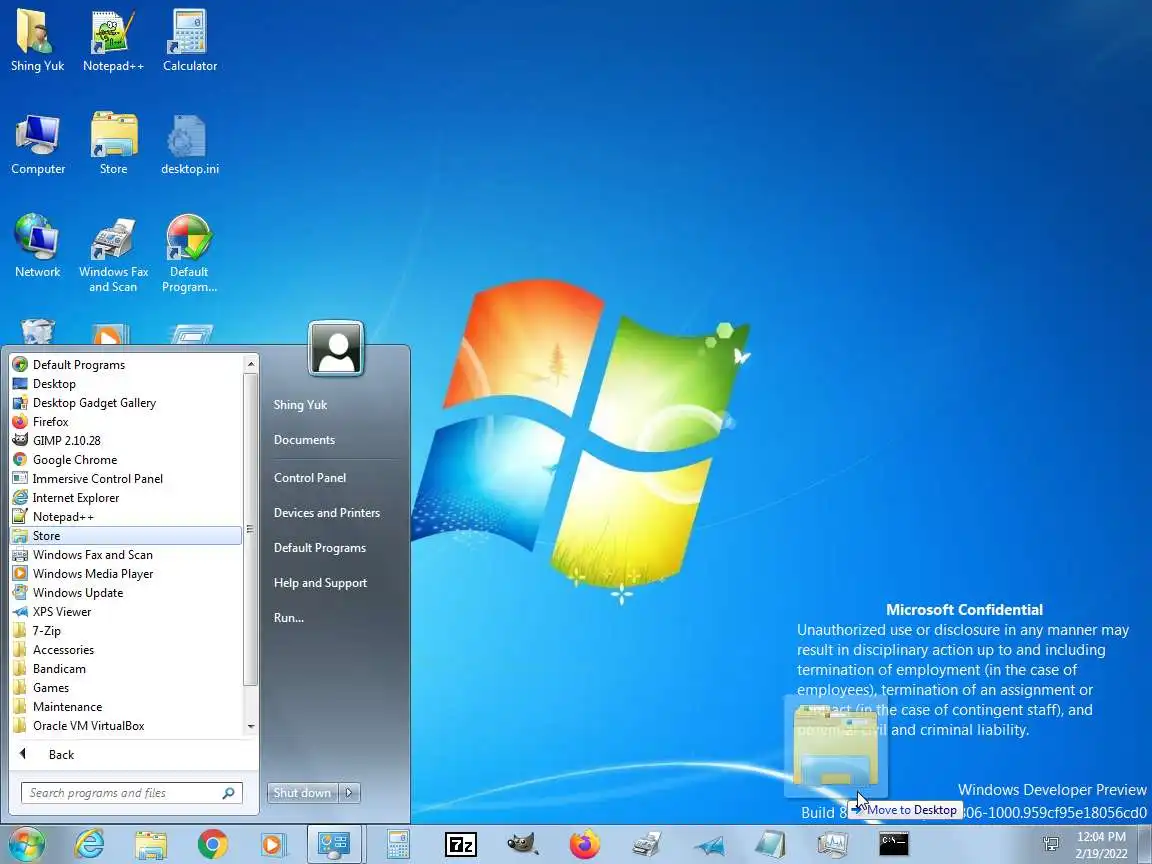Click the programs list scroll up arrow

point(251,364)
